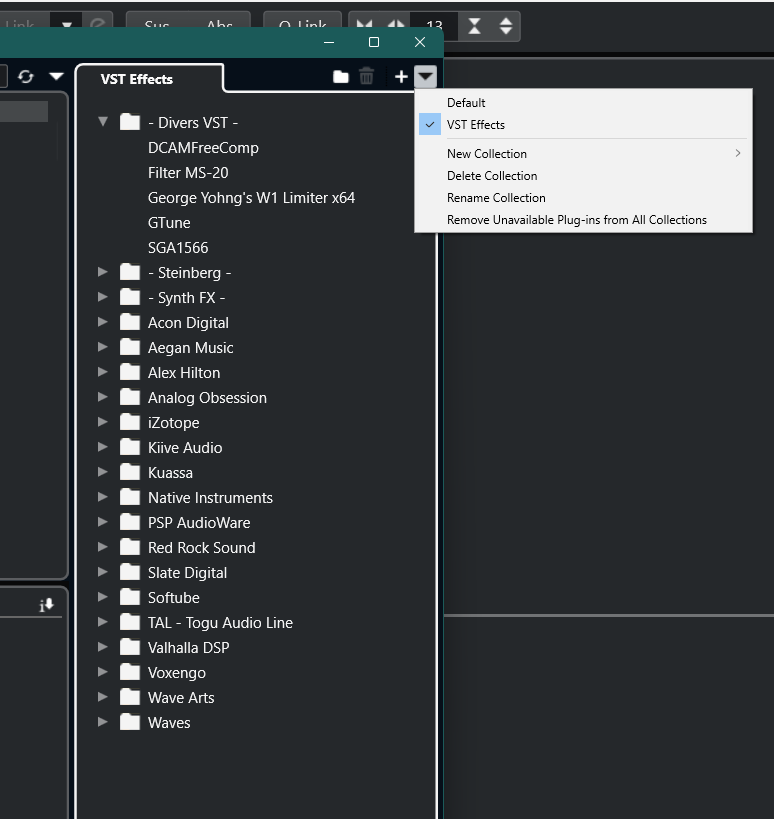The height and width of the screenshot is (819, 774).
Task: Select the checked VST Effects collection
Action: [x=476, y=125]
